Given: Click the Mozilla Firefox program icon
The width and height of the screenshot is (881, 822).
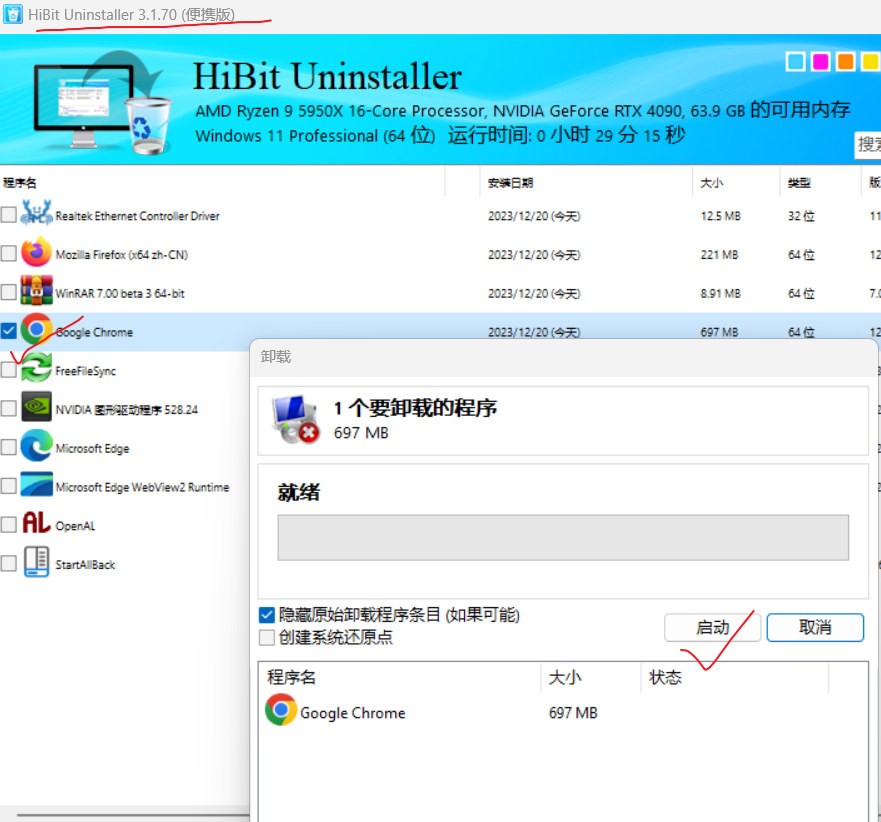Looking at the screenshot, I should point(37,252).
